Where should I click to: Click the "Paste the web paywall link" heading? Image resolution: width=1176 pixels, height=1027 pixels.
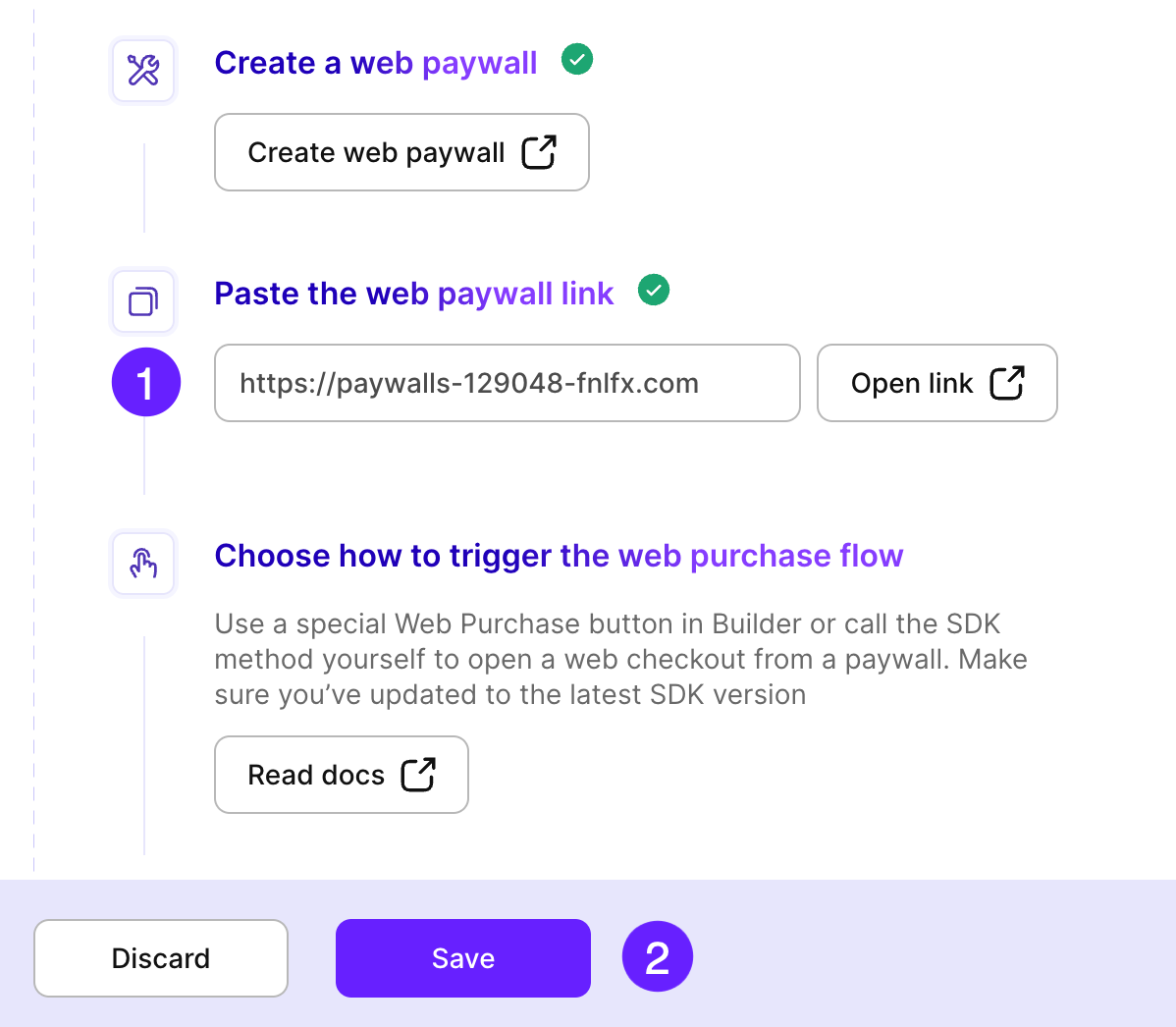414,294
